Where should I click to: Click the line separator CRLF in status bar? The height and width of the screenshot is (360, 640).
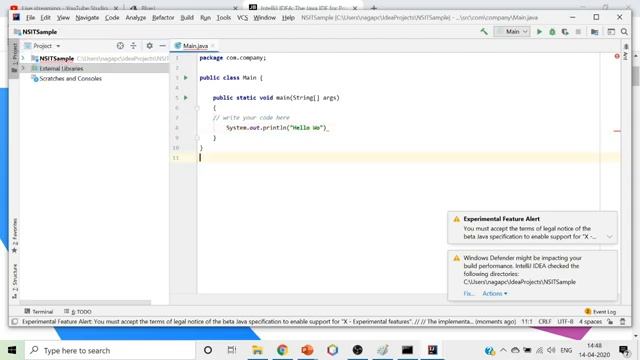click(x=544, y=322)
